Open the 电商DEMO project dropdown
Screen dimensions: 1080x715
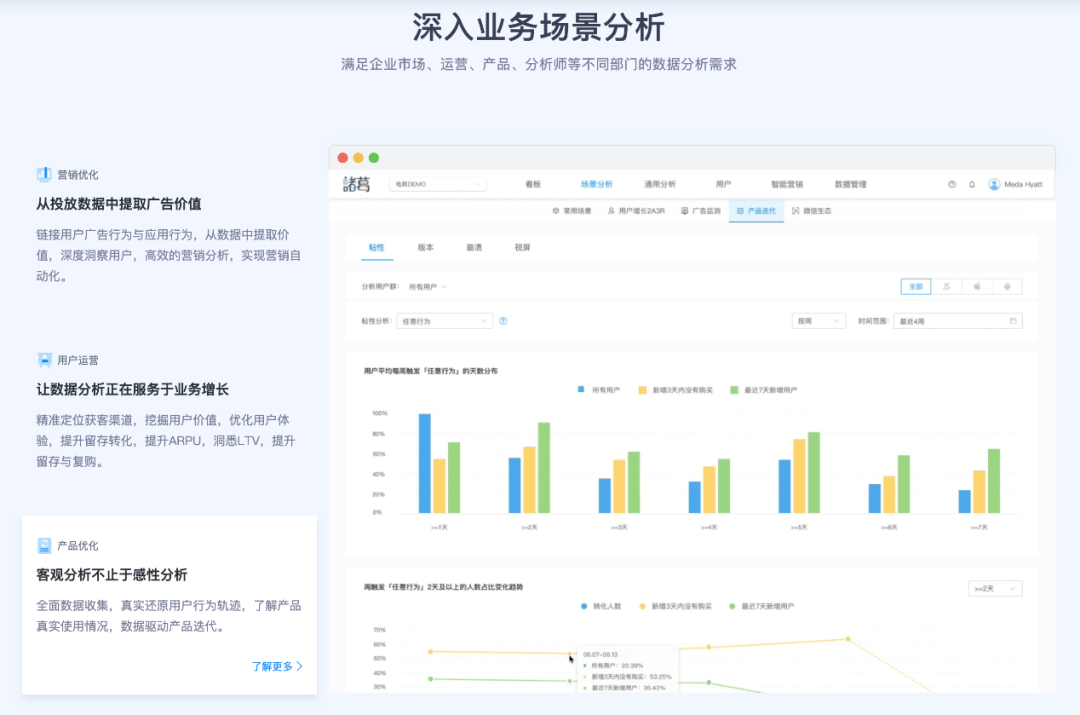[x=438, y=185]
